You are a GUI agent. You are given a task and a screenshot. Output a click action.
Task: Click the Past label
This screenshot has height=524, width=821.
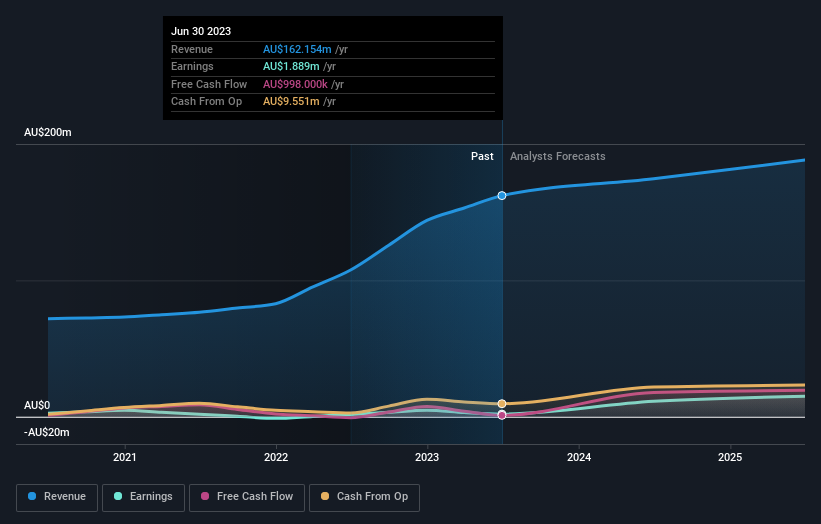482,157
